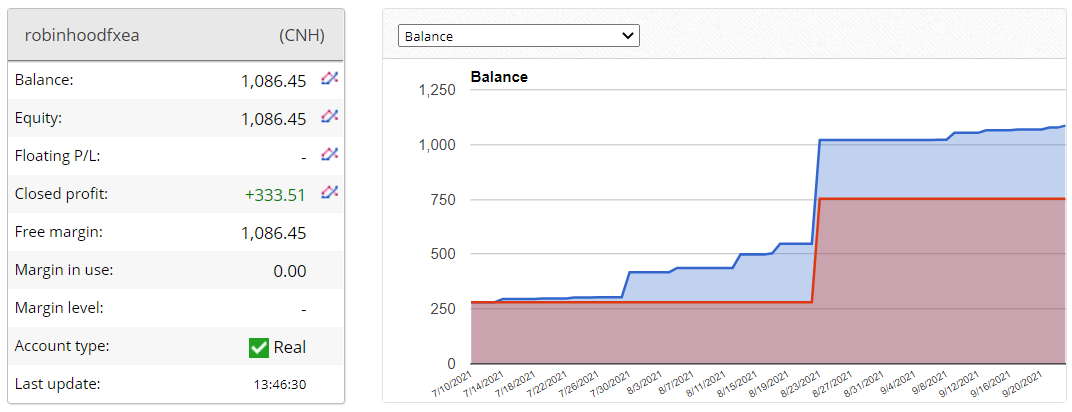
Task: Open the Balance chart type dropdown
Action: point(518,36)
